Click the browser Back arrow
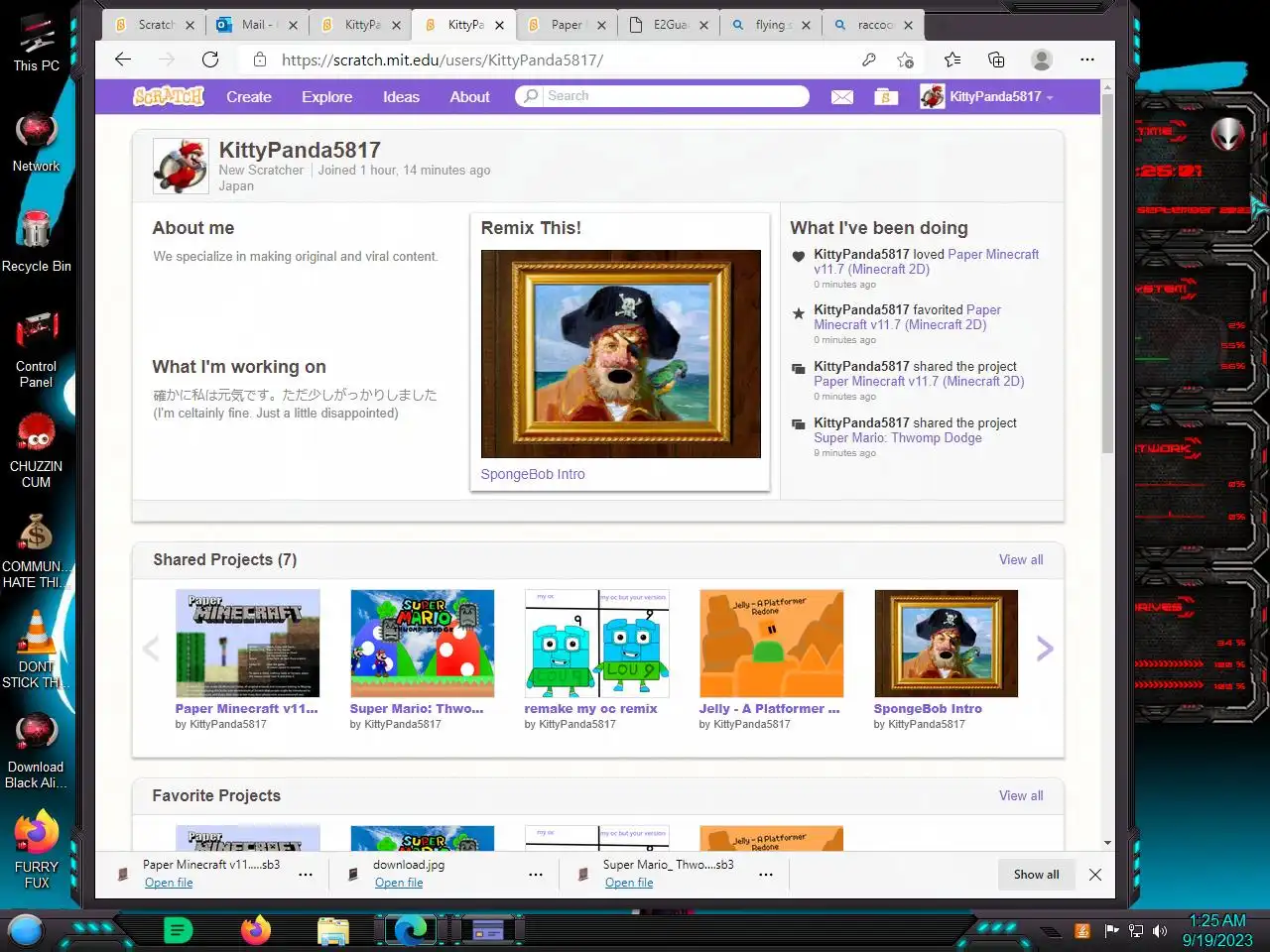Image resolution: width=1270 pixels, height=952 pixels. 123,59
